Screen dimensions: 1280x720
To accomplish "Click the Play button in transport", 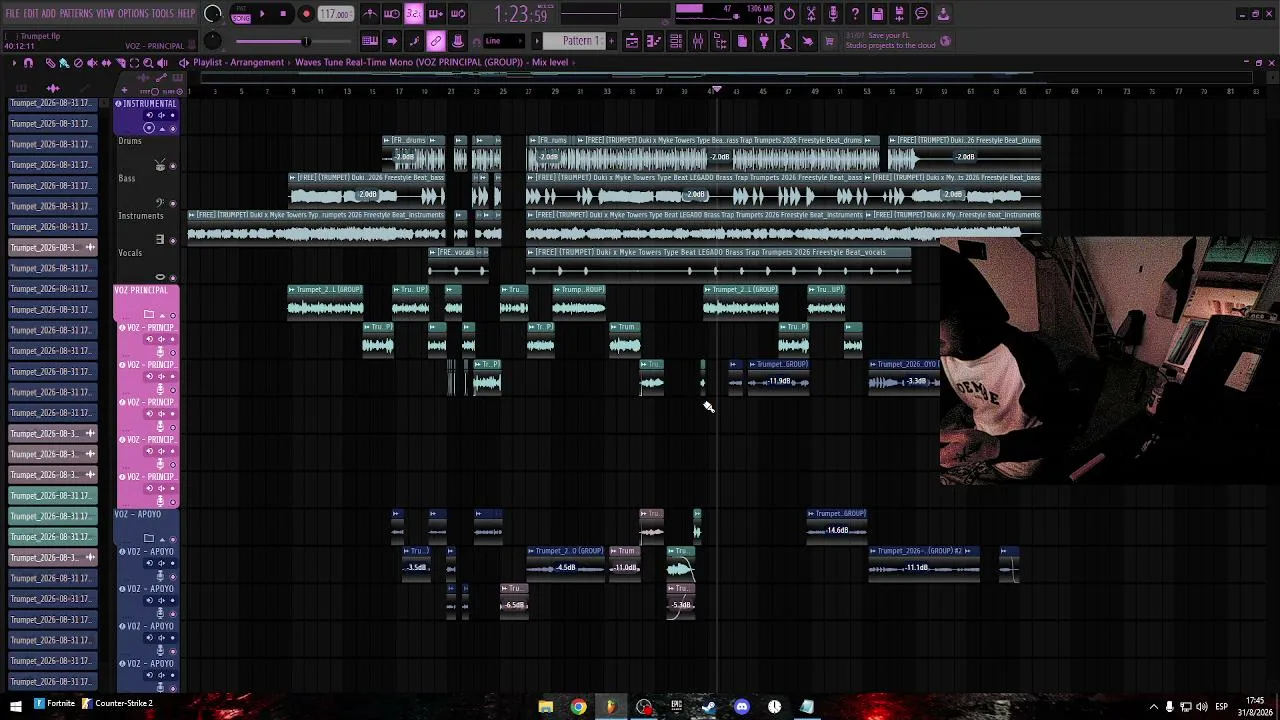I will point(262,14).
